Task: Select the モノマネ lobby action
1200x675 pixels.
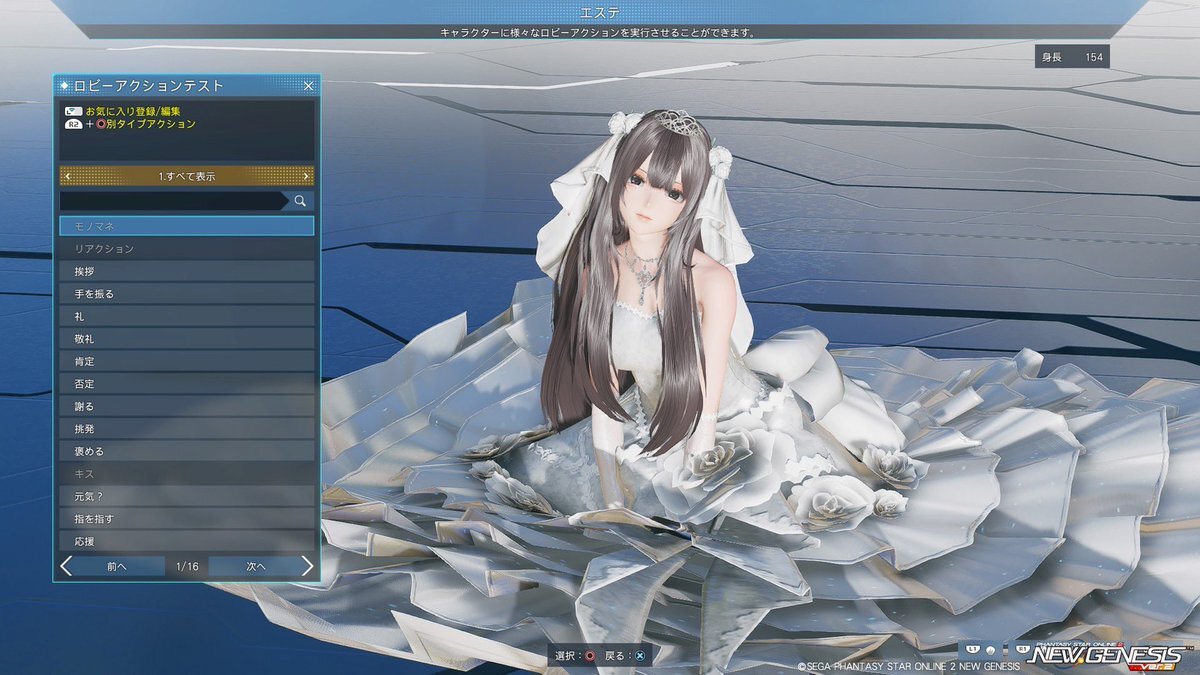Action: (x=187, y=226)
